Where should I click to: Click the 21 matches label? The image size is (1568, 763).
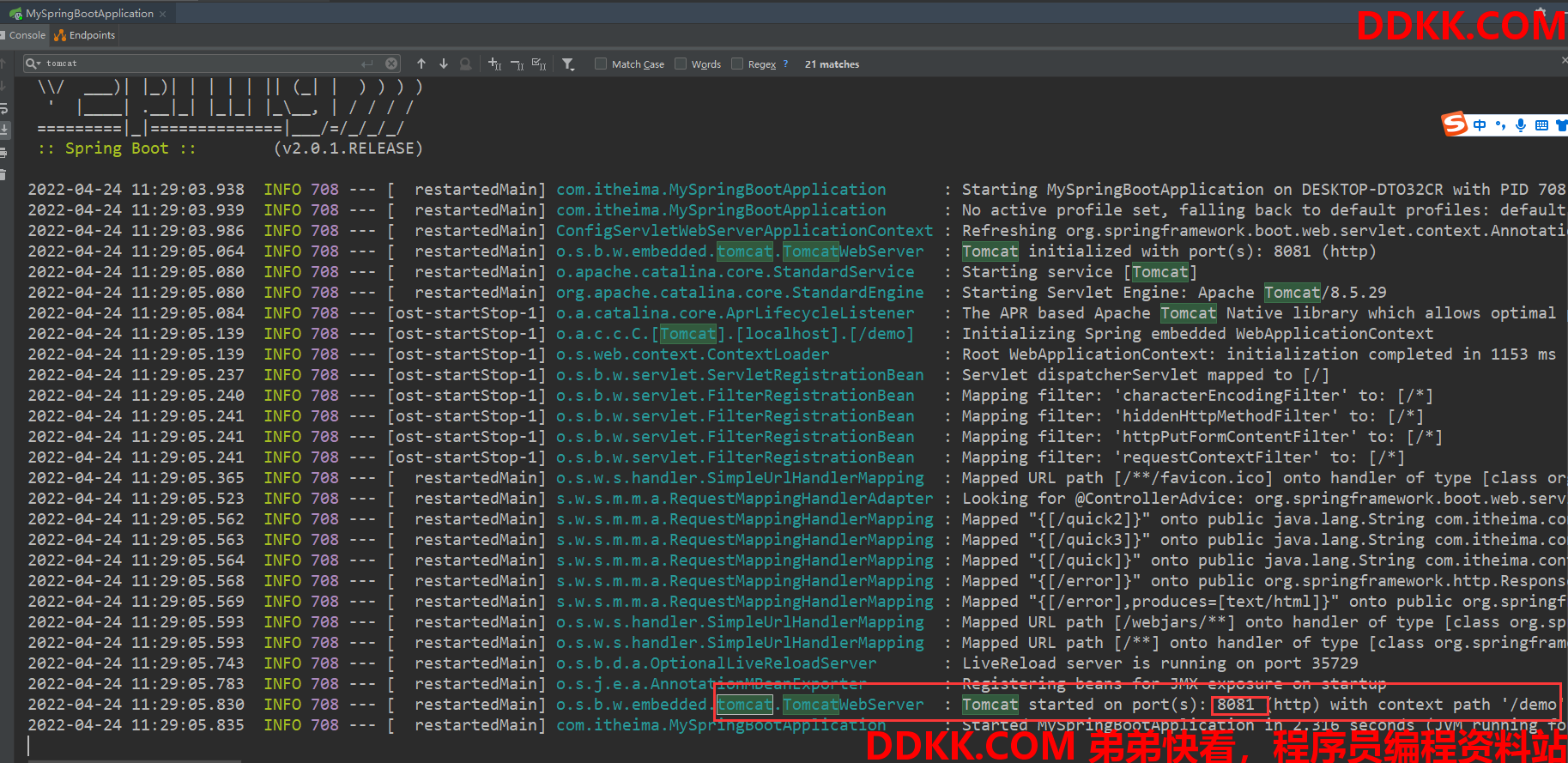coord(832,64)
